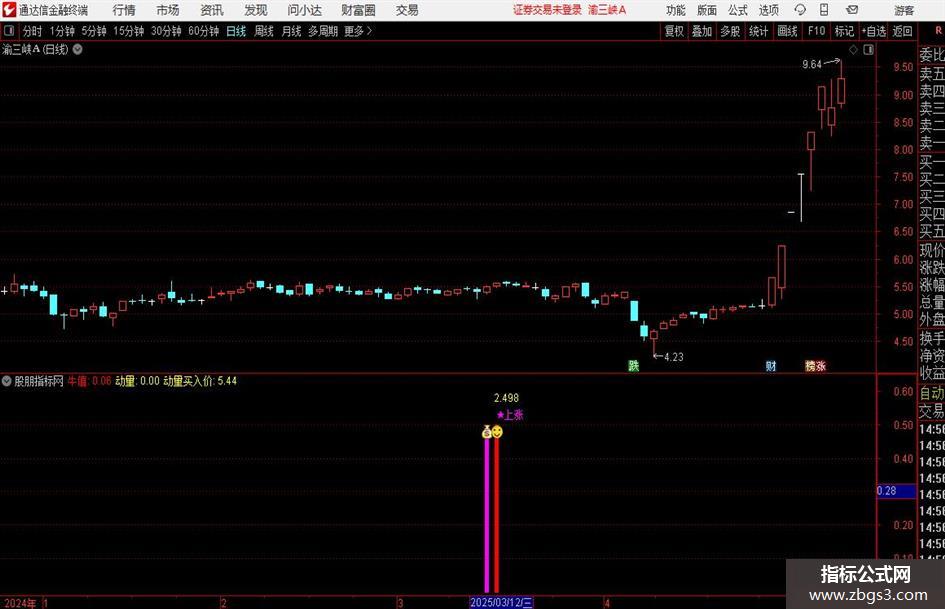Click the 游客 user account button
The image size is (945, 609).
click(x=903, y=10)
